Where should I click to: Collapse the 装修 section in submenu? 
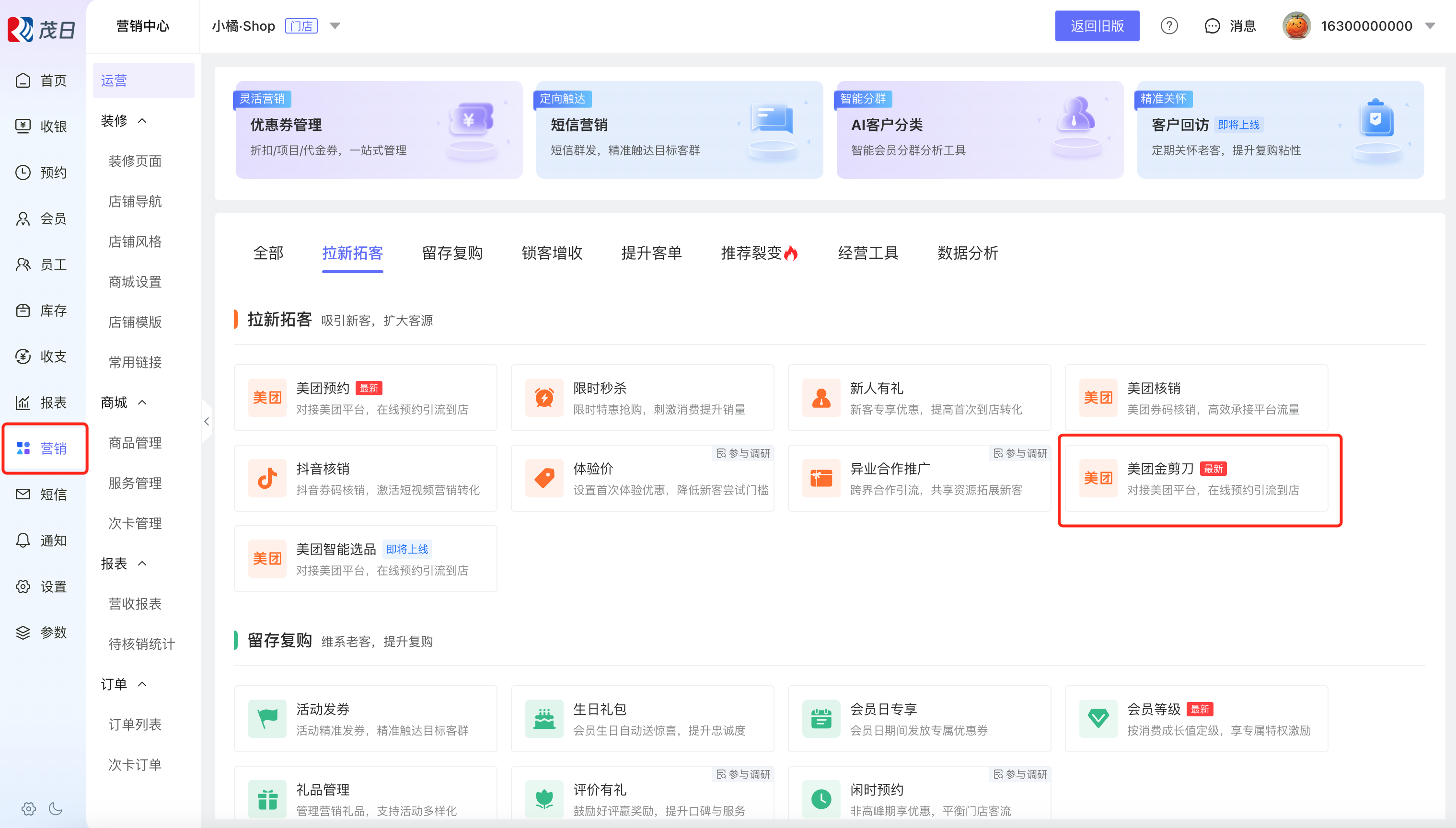[x=142, y=121]
